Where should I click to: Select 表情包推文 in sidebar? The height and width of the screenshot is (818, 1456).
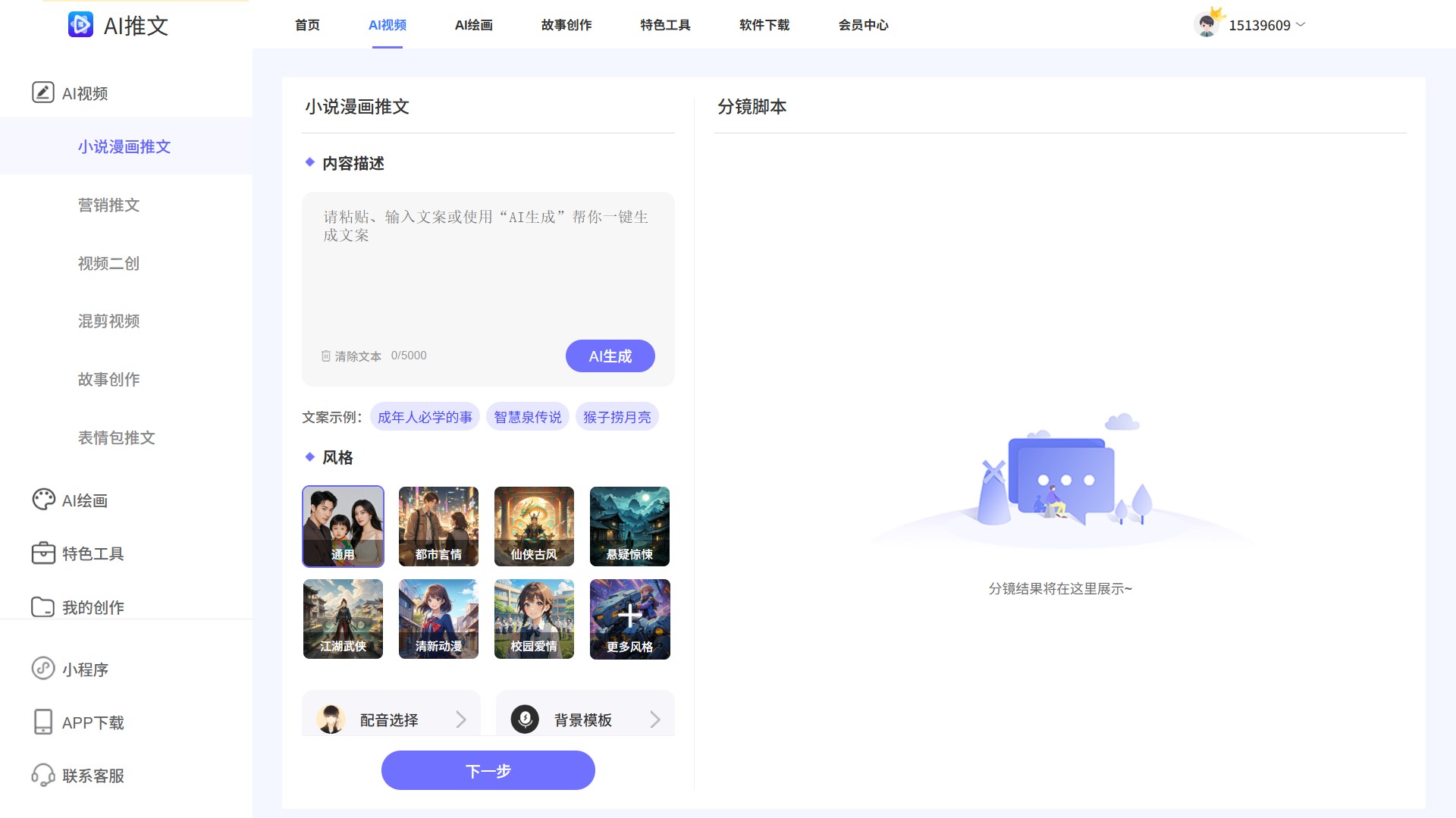click(116, 437)
